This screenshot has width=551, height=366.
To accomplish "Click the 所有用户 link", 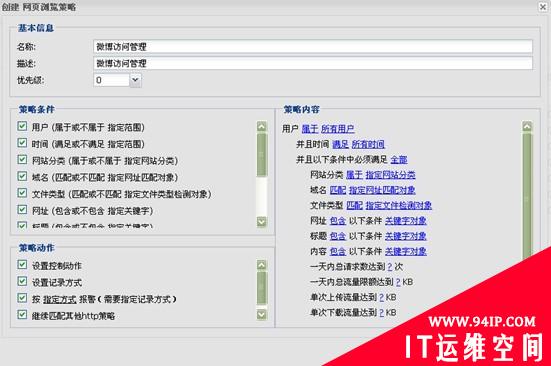I will [337, 129].
